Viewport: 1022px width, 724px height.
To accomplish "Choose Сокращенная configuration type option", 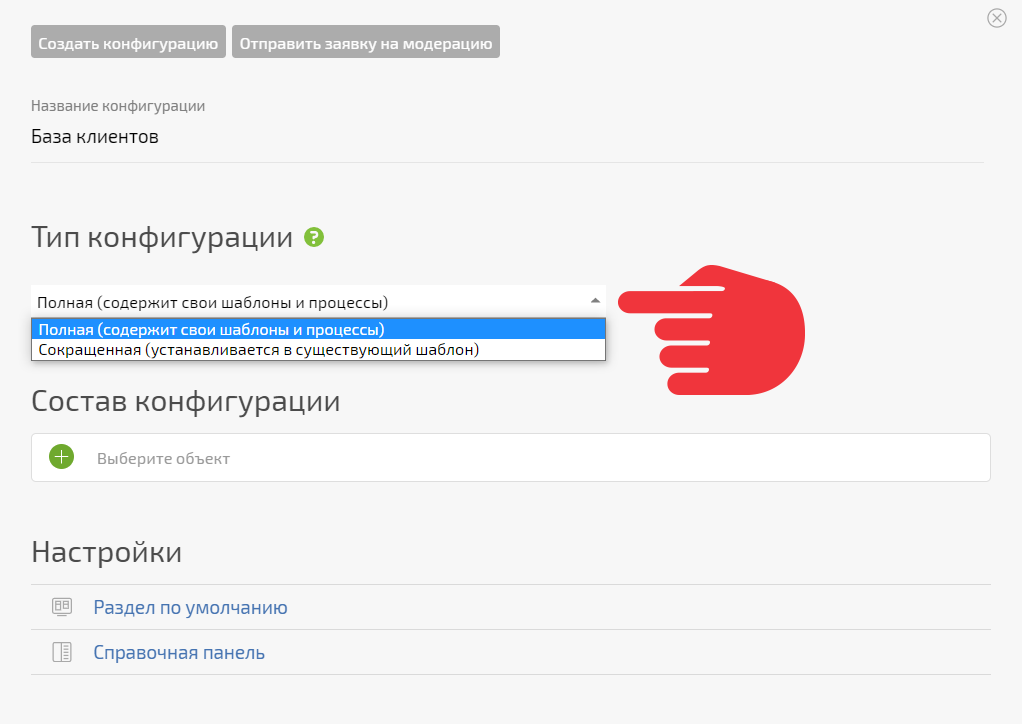I will (x=318, y=350).
